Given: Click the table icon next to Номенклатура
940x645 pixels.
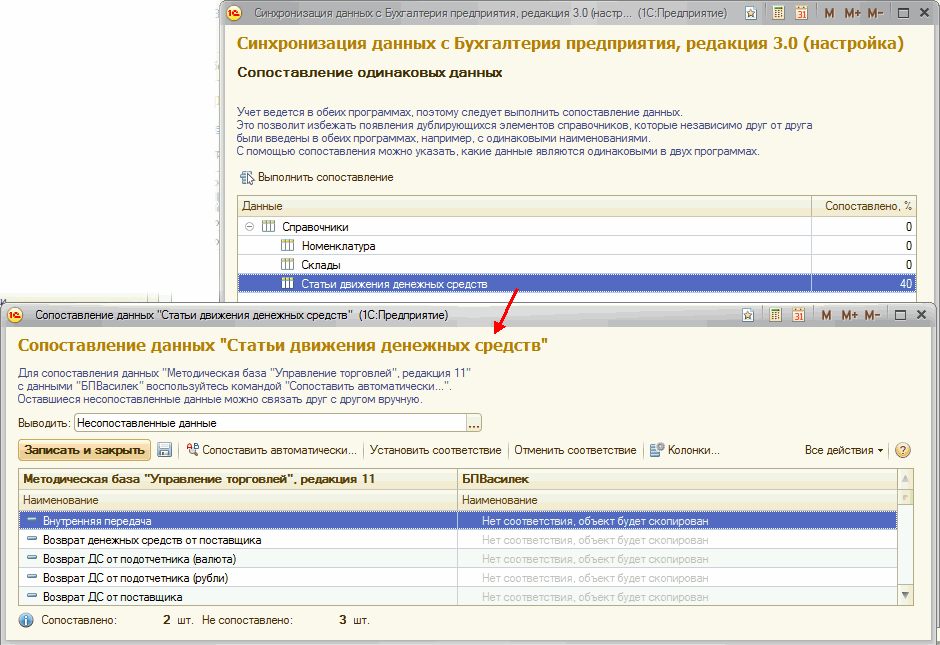Looking at the screenshot, I should (x=288, y=245).
